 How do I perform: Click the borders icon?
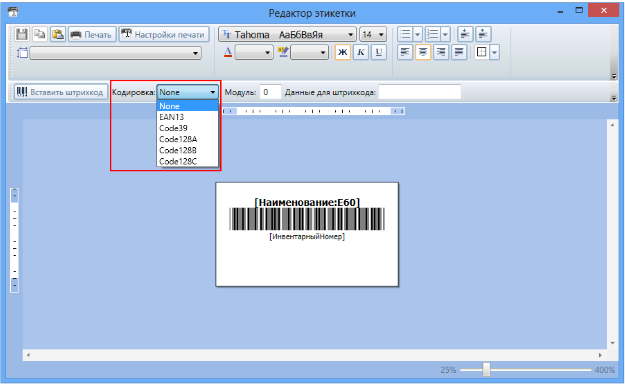click(x=482, y=52)
